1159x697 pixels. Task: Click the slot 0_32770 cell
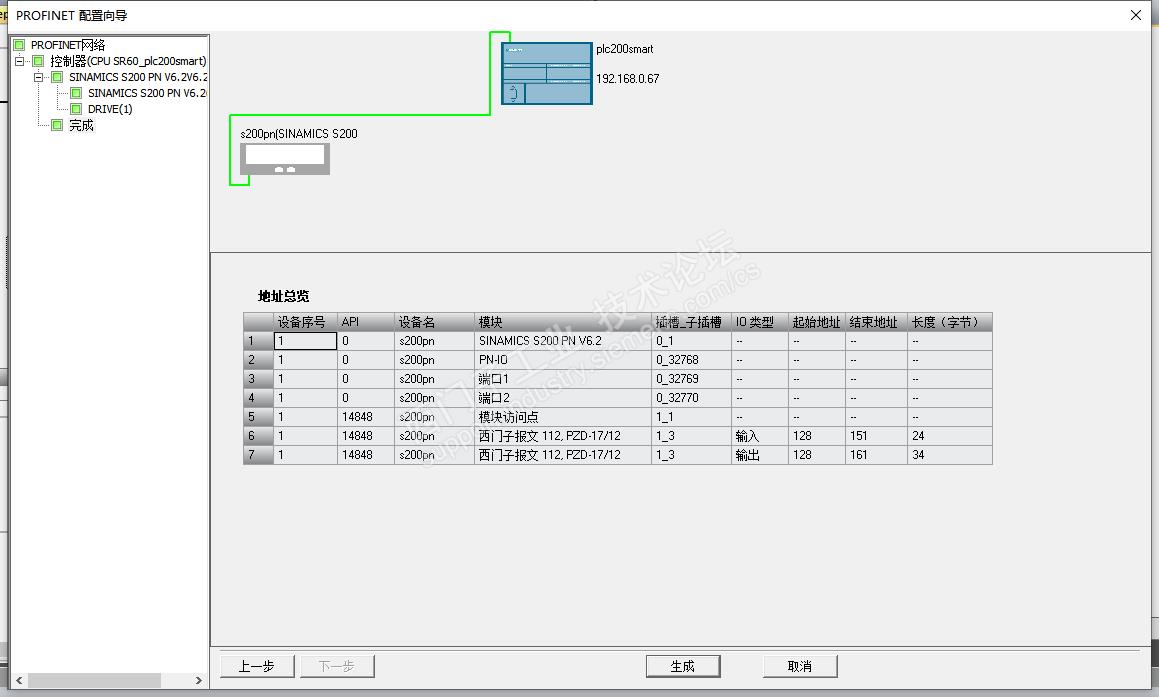point(692,398)
